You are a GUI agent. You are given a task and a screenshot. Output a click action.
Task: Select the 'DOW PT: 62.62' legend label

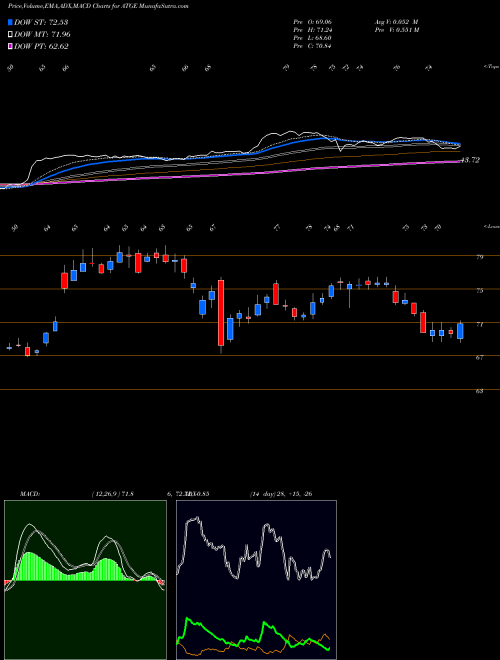coord(41,46)
